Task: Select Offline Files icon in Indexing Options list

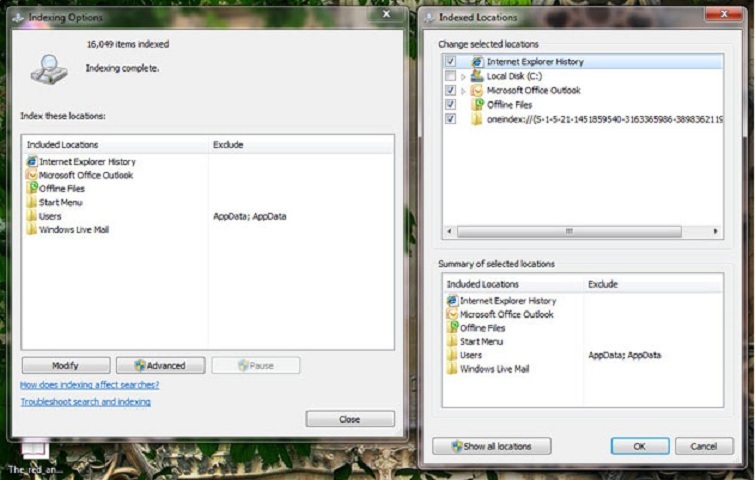Action: tap(32, 189)
